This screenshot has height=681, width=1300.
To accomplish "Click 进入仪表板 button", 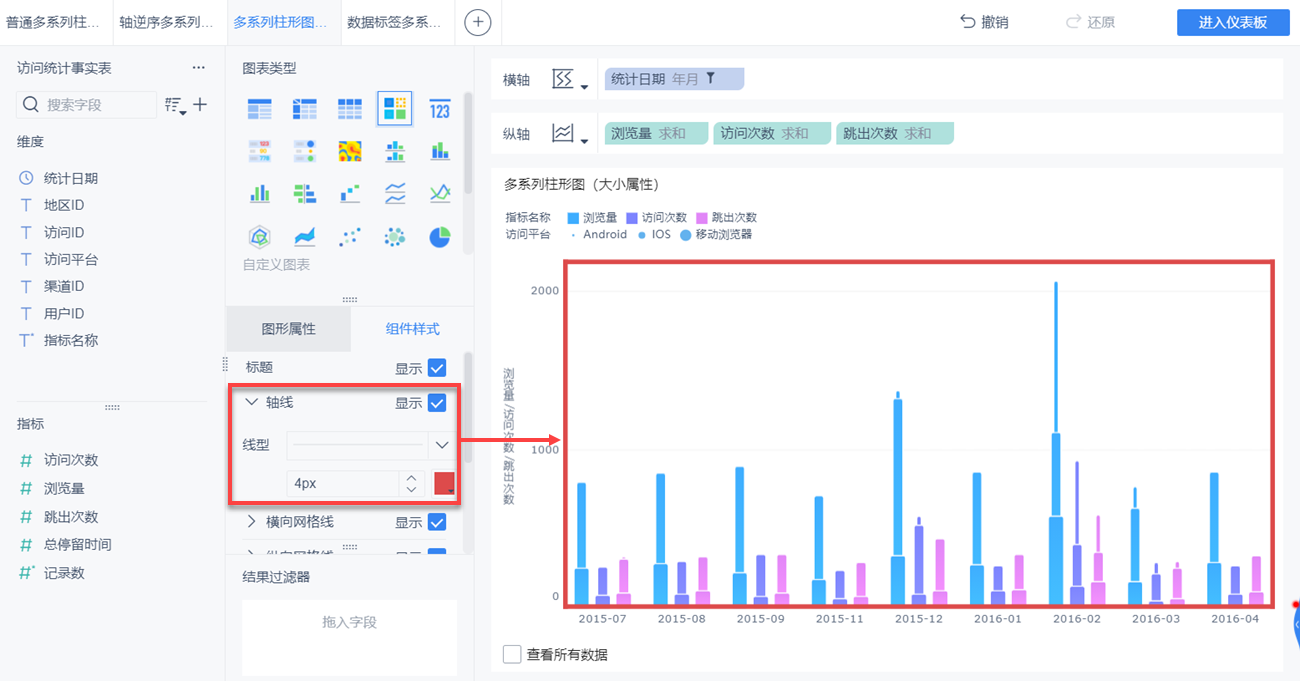I will tap(1233, 22).
